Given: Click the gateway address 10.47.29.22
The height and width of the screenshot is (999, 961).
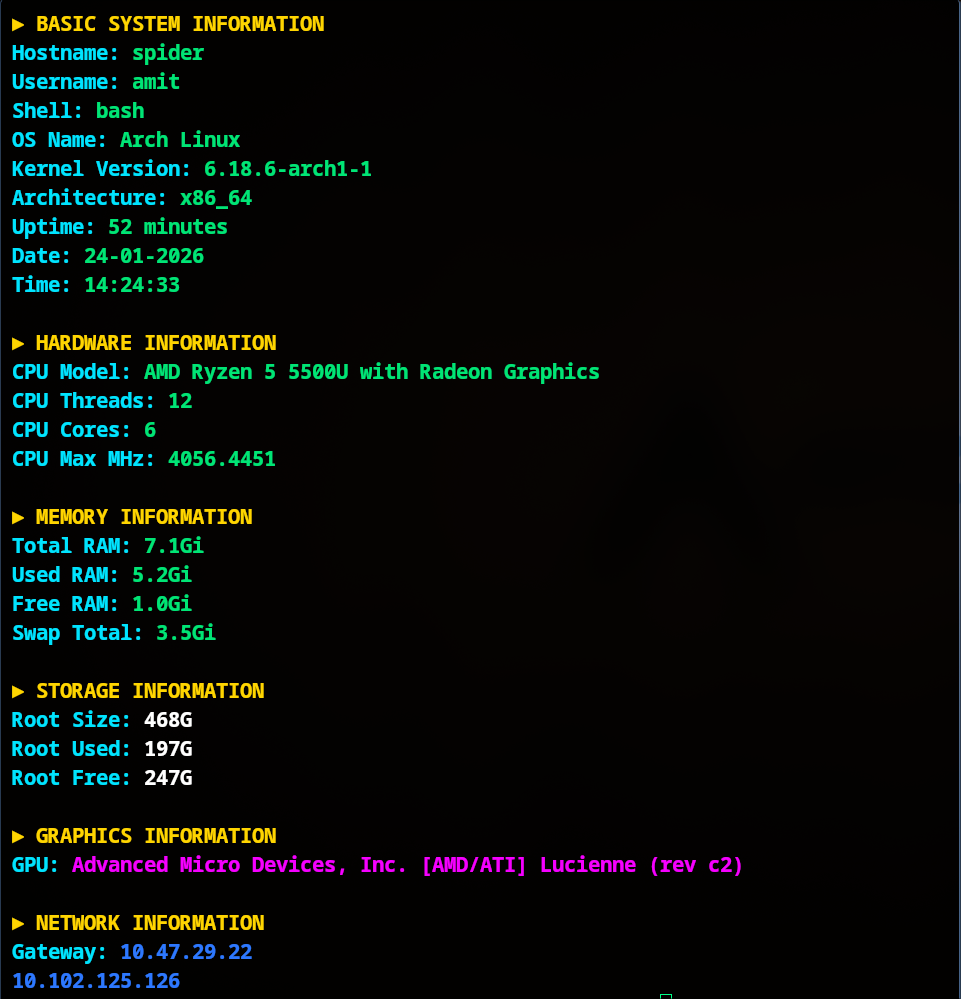Looking at the screenshot, I should point(185,951).
